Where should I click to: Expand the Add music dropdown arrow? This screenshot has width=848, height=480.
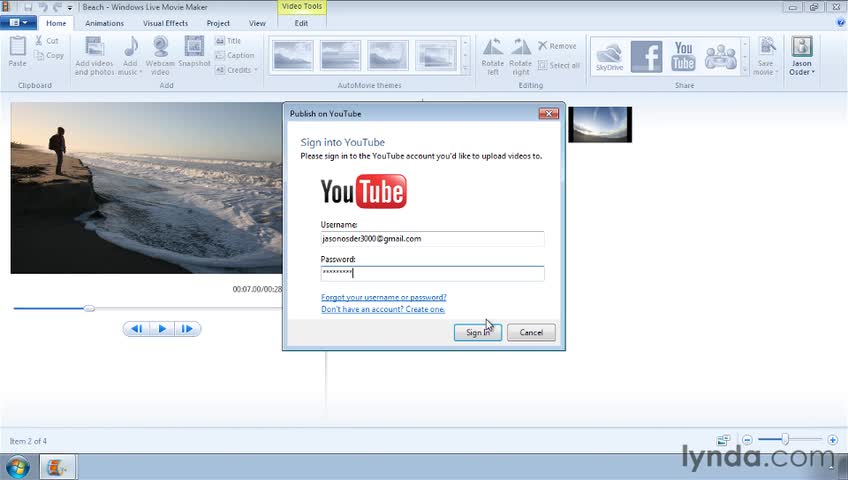141,72
